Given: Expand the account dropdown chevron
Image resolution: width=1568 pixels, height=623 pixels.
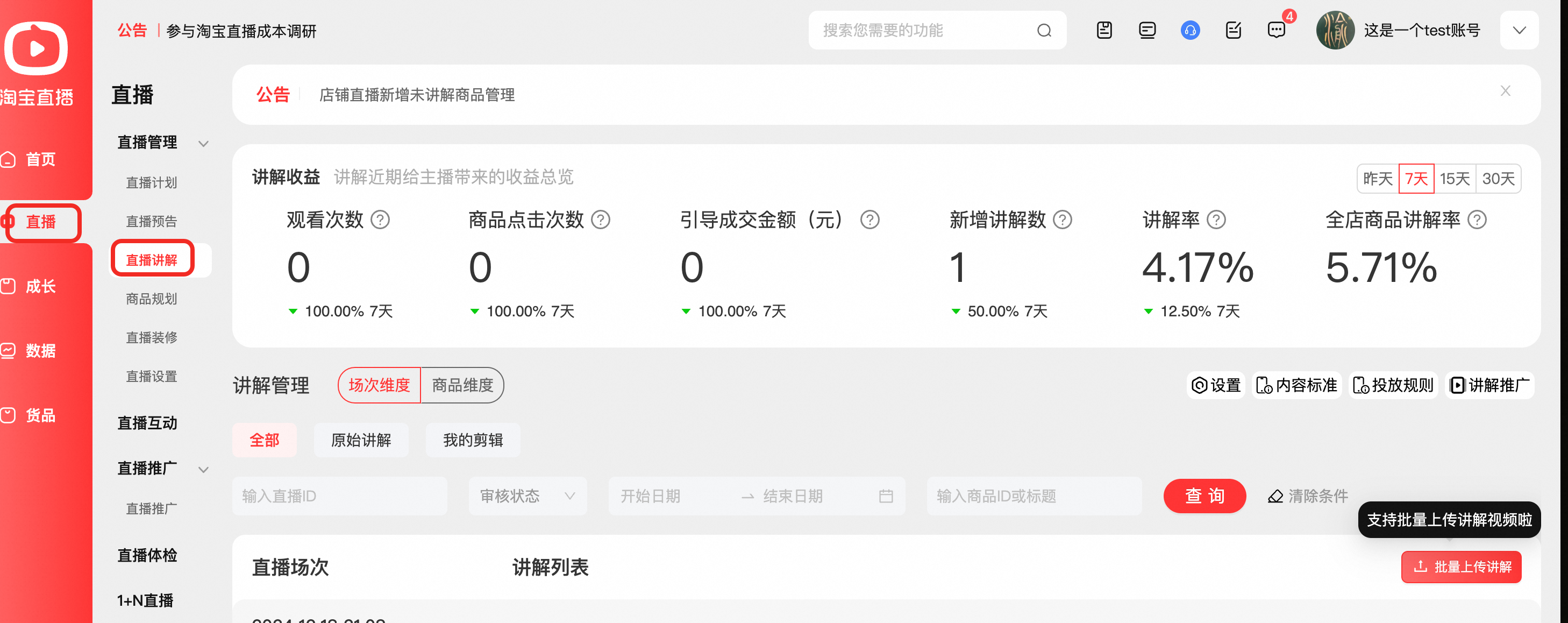Looking at the screenshot, I should 1519,31.
